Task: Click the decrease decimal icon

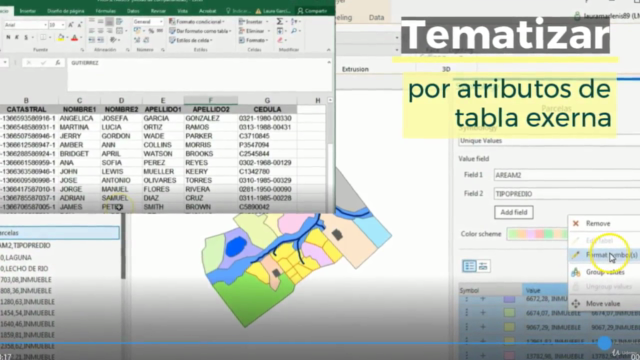Action: (x=146, y=40)
